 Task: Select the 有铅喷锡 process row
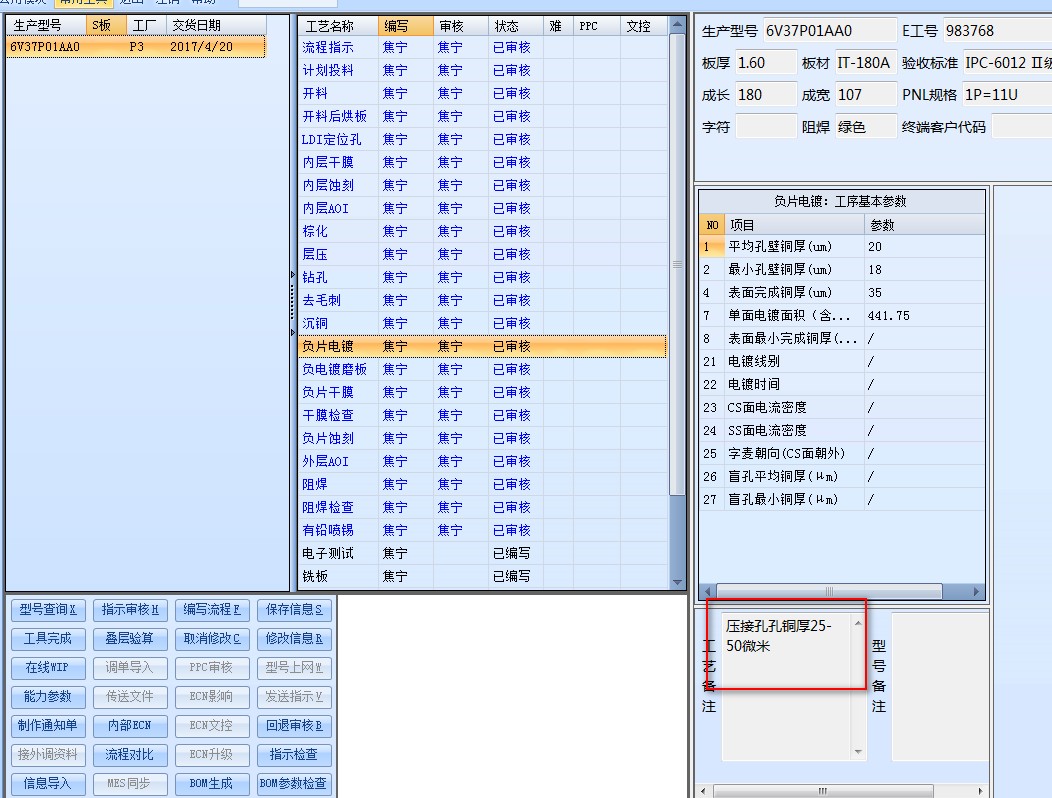[483, 530]
